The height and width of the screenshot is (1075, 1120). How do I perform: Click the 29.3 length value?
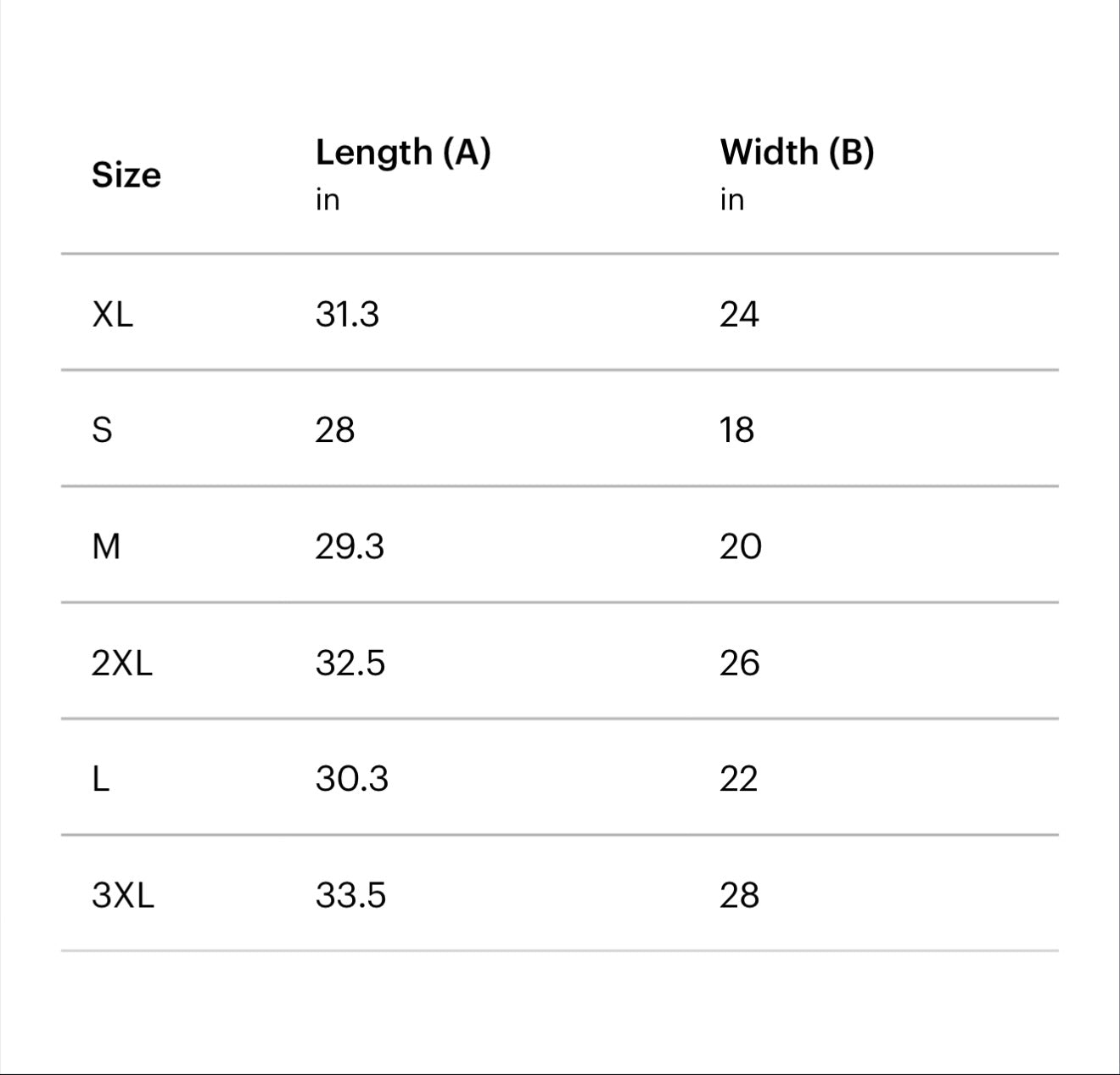coord(350,546)
